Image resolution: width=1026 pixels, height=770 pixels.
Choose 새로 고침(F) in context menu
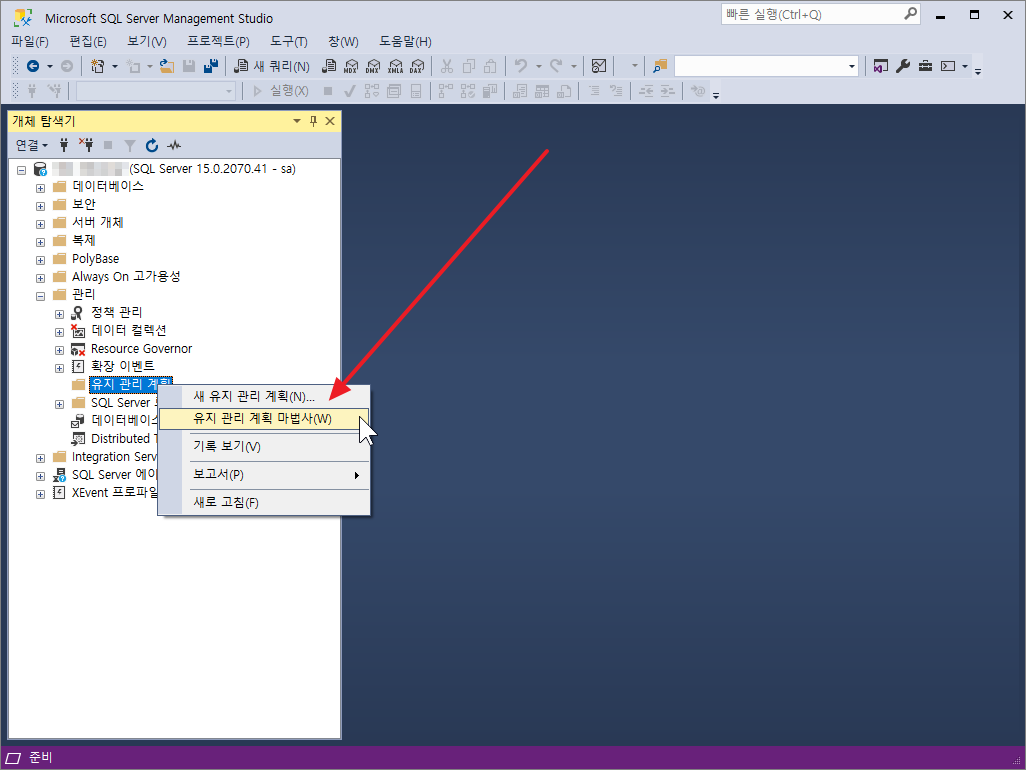coord(264,503)
